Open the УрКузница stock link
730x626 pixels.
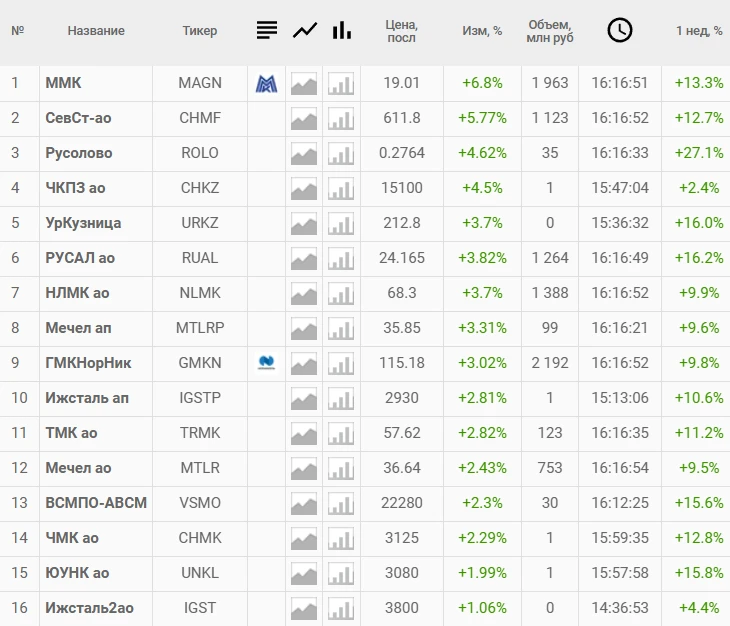click(x=83, y=223)
